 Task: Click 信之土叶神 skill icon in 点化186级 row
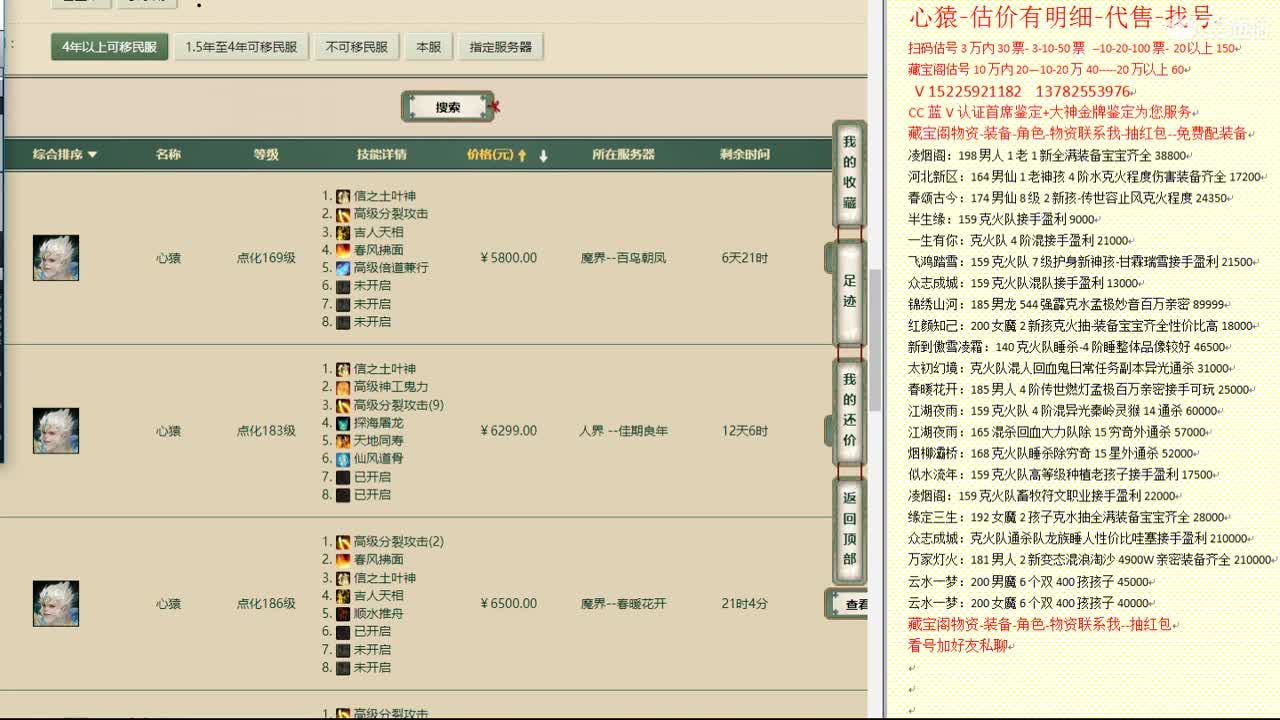(343, 578)
